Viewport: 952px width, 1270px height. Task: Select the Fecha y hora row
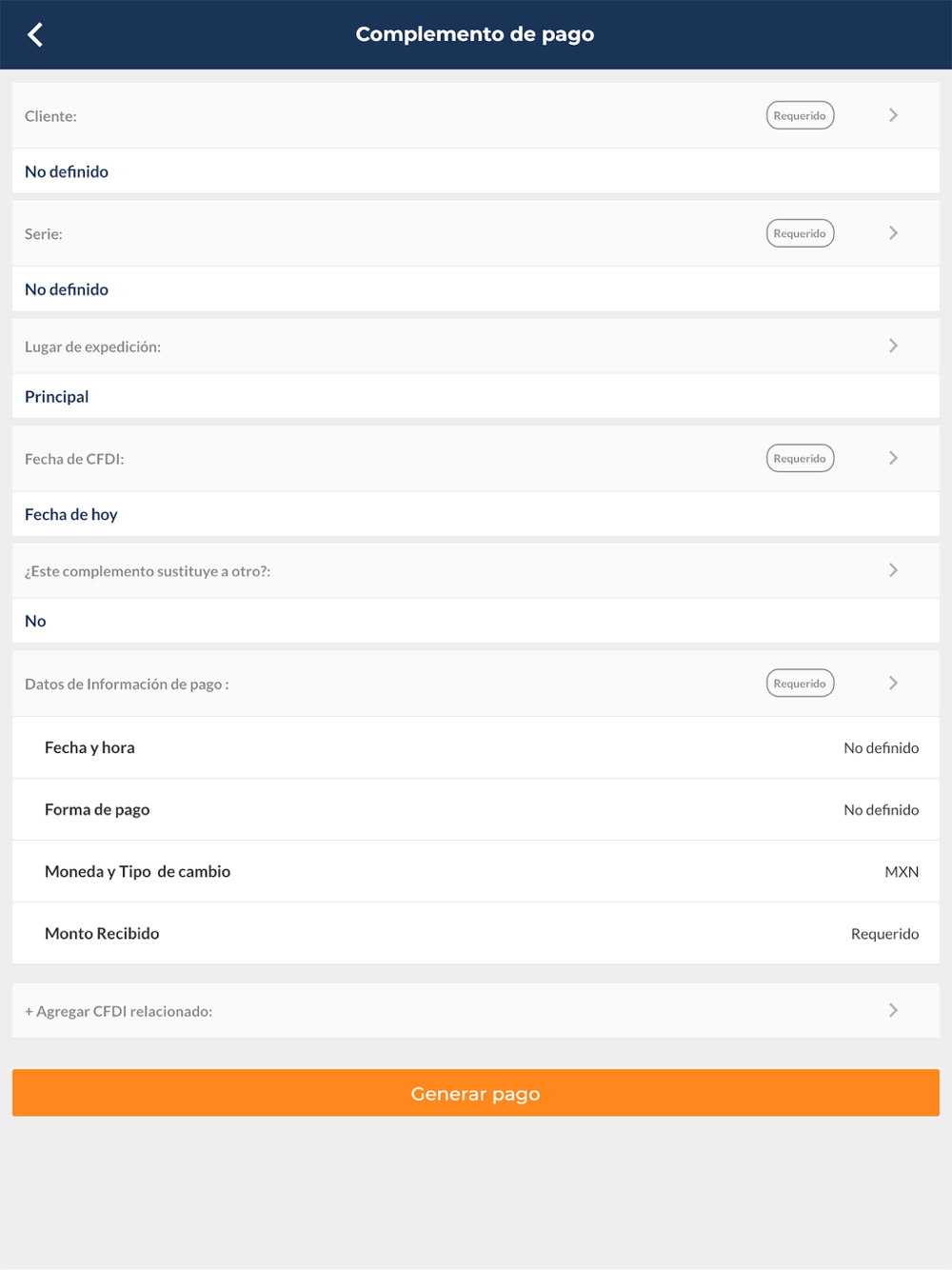coord(476,747)
